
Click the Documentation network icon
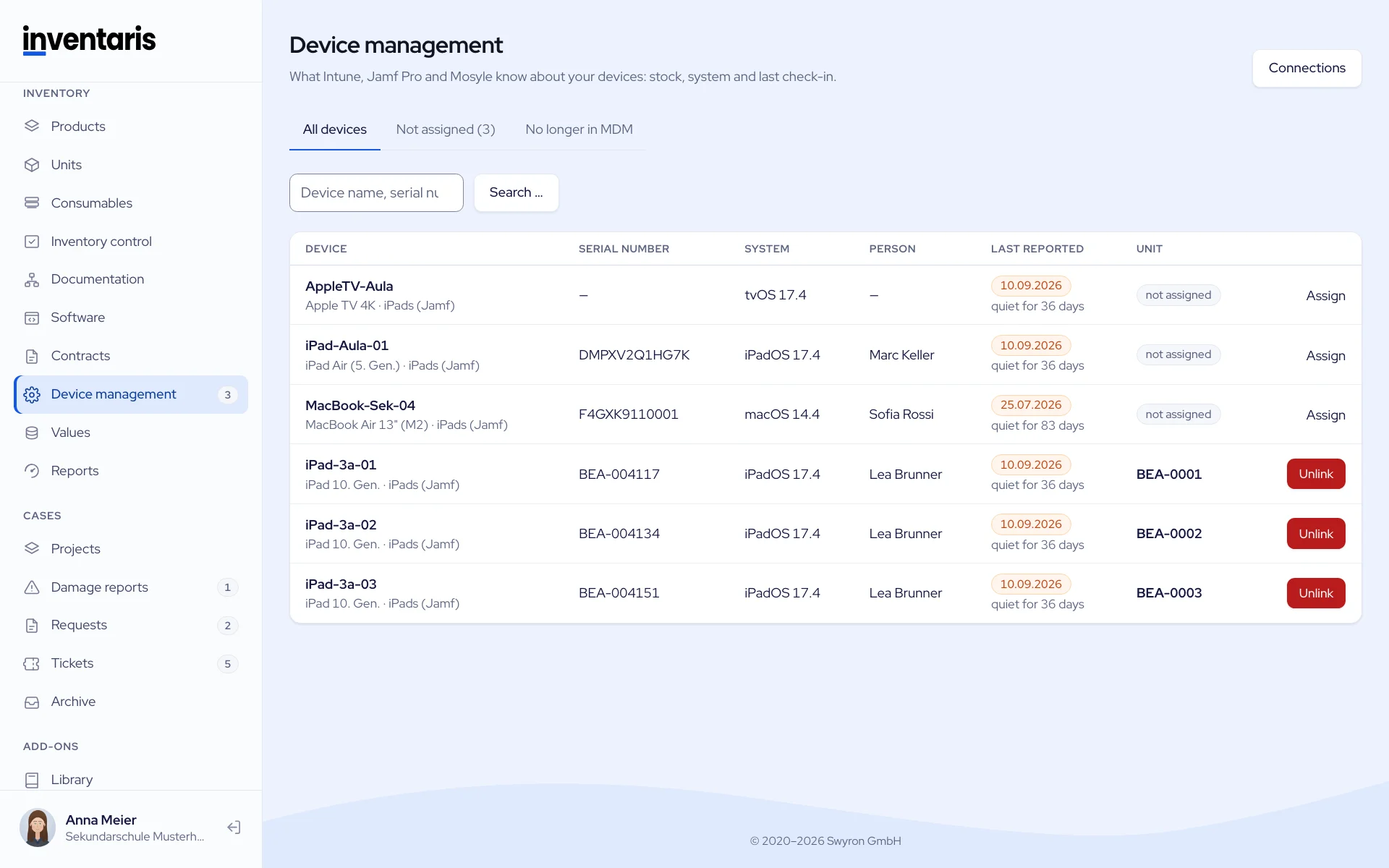[32, 279]
